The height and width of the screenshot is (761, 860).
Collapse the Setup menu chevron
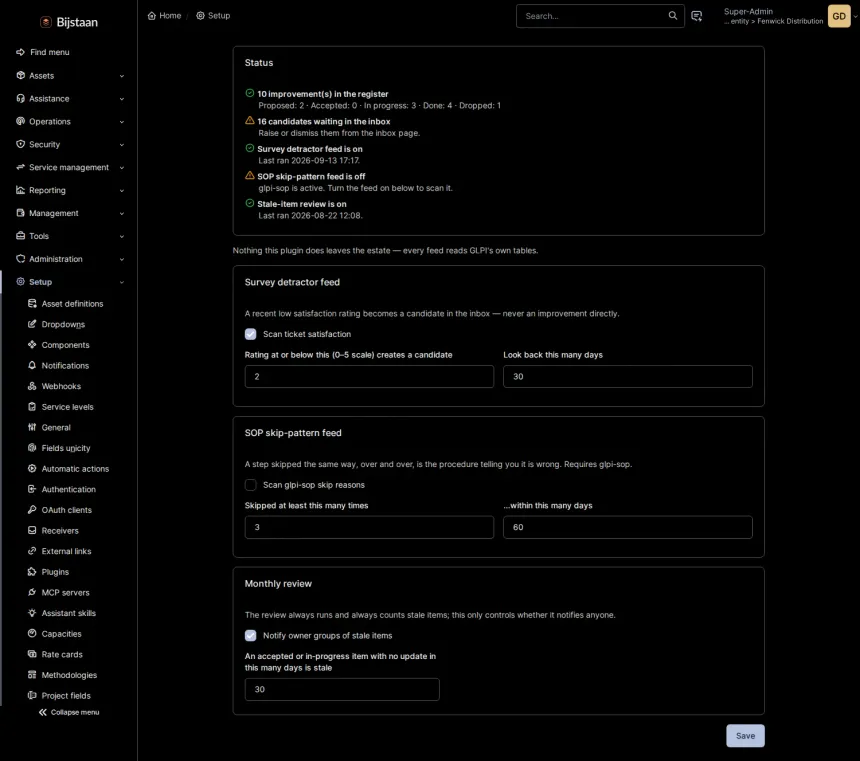click(x=122, y=282)
